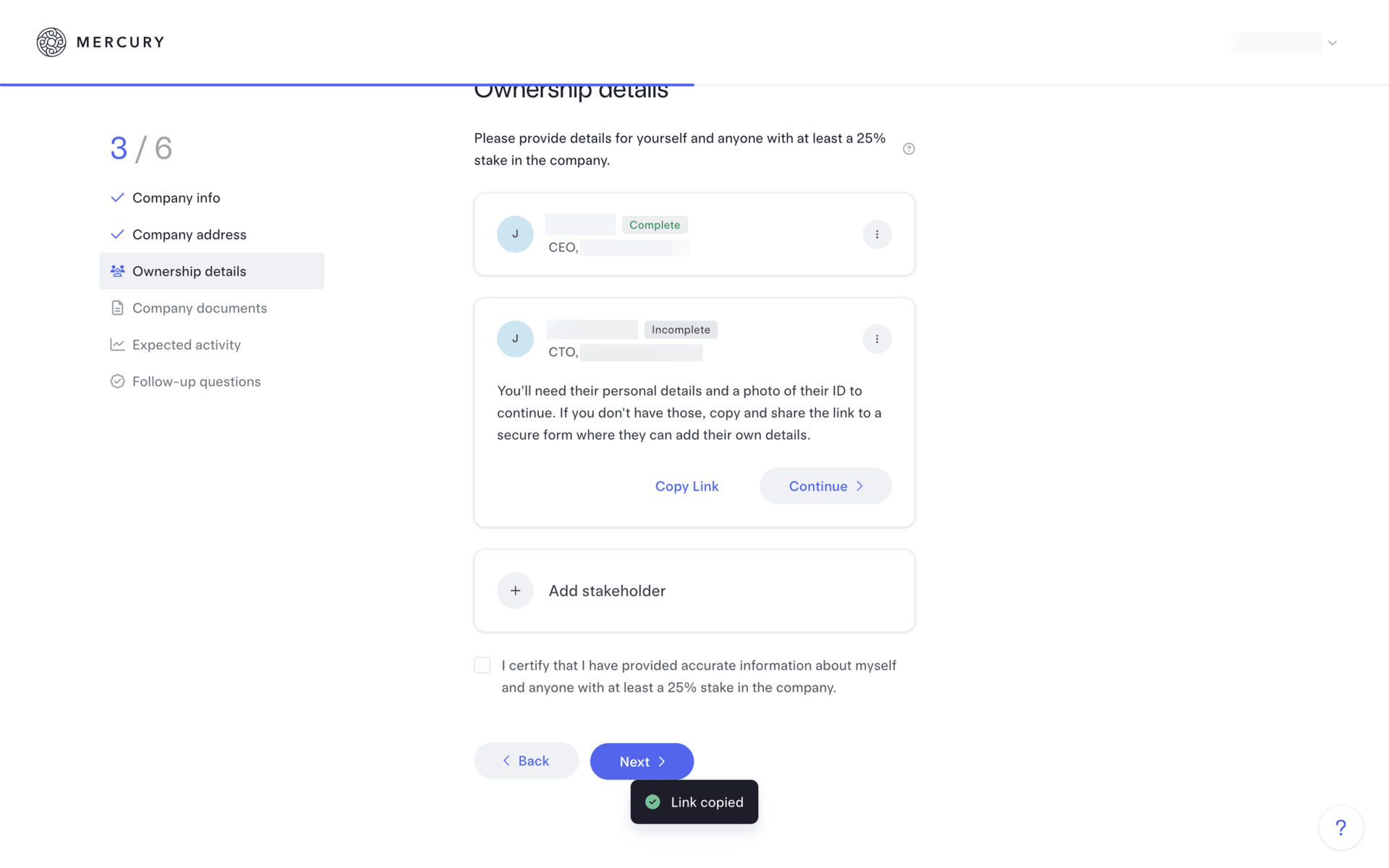Click Continue for incomplete stakeholder
The width and height of the screenshot is (1389, 868).
(x=825, y=486)
